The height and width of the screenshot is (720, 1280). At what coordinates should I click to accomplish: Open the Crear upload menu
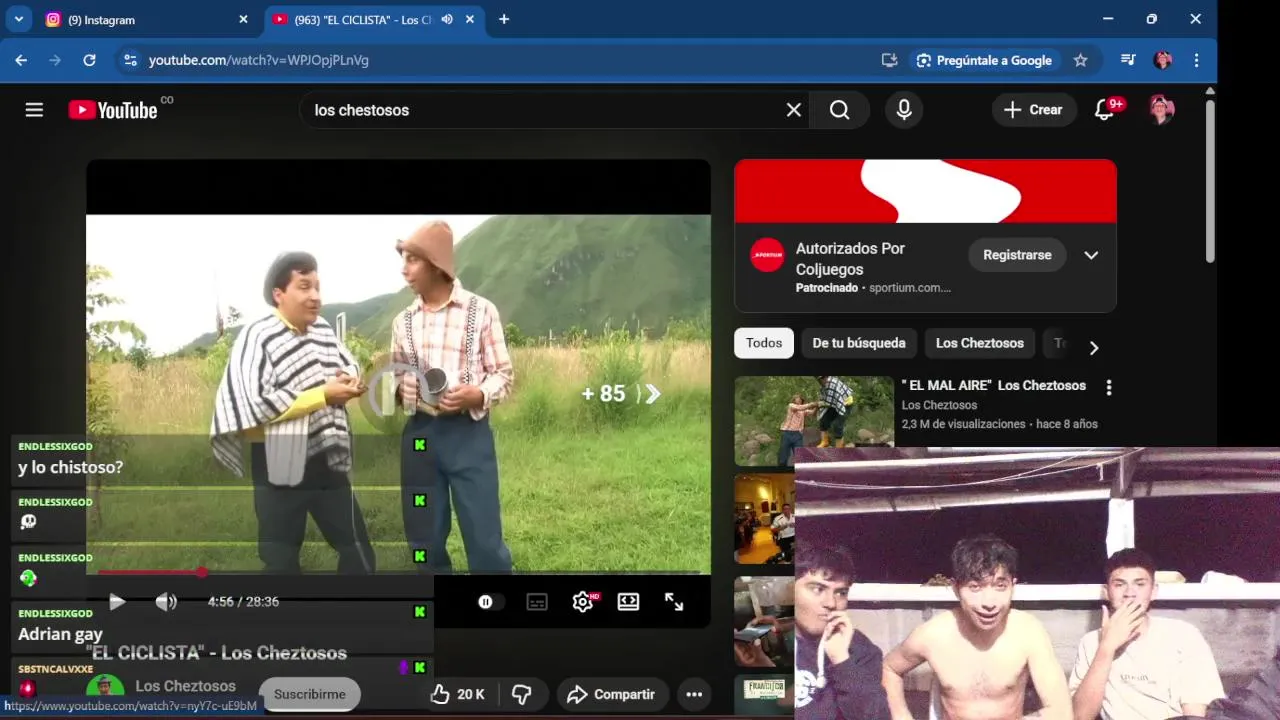pyautogui.click(x=1034, y=110)
